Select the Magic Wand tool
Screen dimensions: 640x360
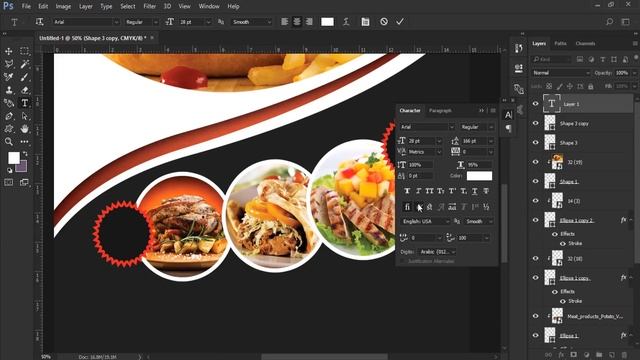coord(24,64)
